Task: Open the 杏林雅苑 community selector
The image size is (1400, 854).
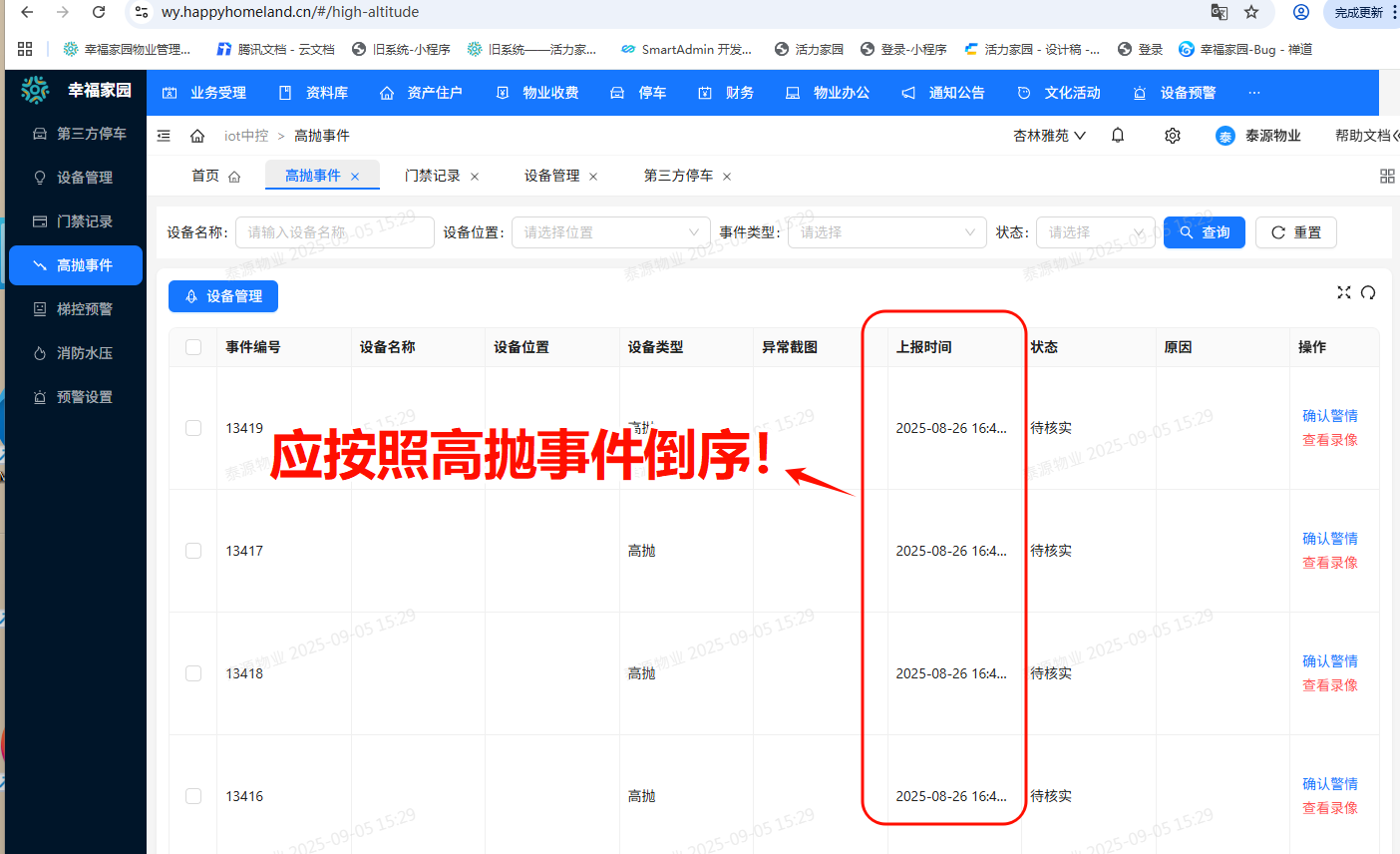Action: click(1049, 136)
